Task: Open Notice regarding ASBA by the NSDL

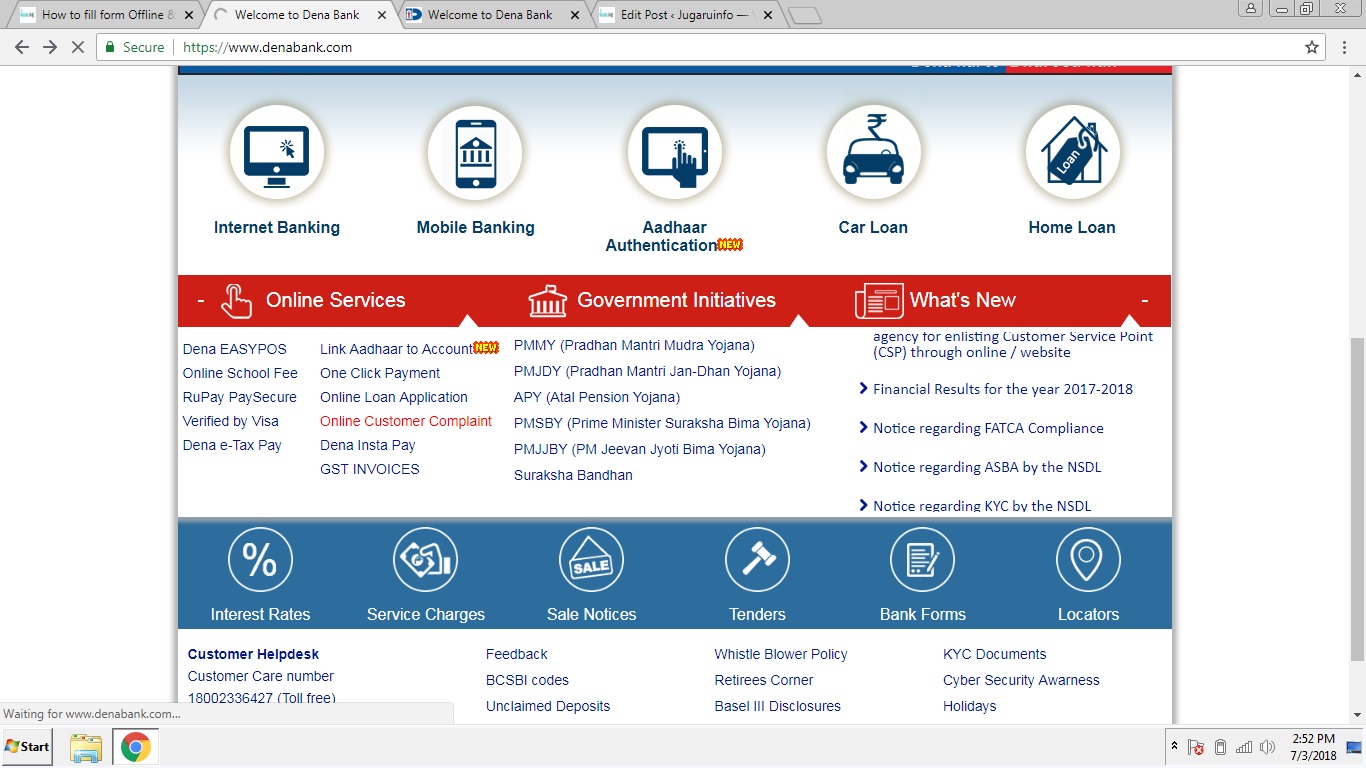Action: pyautogui.click(x=987, y=467)
